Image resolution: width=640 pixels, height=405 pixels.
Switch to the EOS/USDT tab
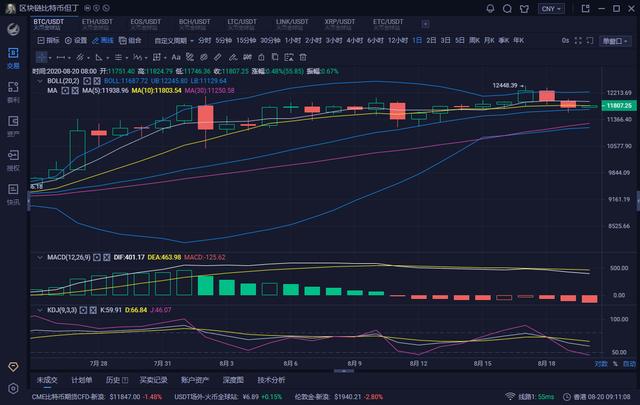tap(145, 24)
